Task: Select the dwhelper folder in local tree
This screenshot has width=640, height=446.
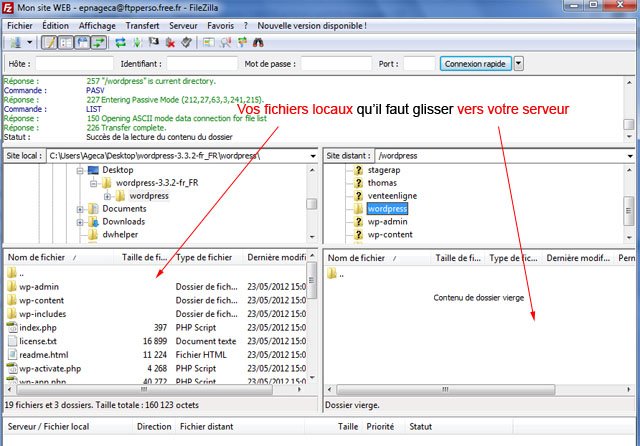Action: click(120, 235)
